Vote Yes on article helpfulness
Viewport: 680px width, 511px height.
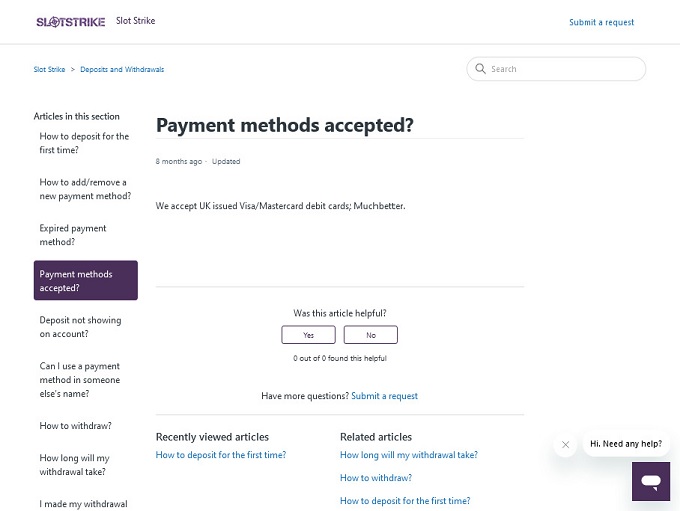coord(308,335)
